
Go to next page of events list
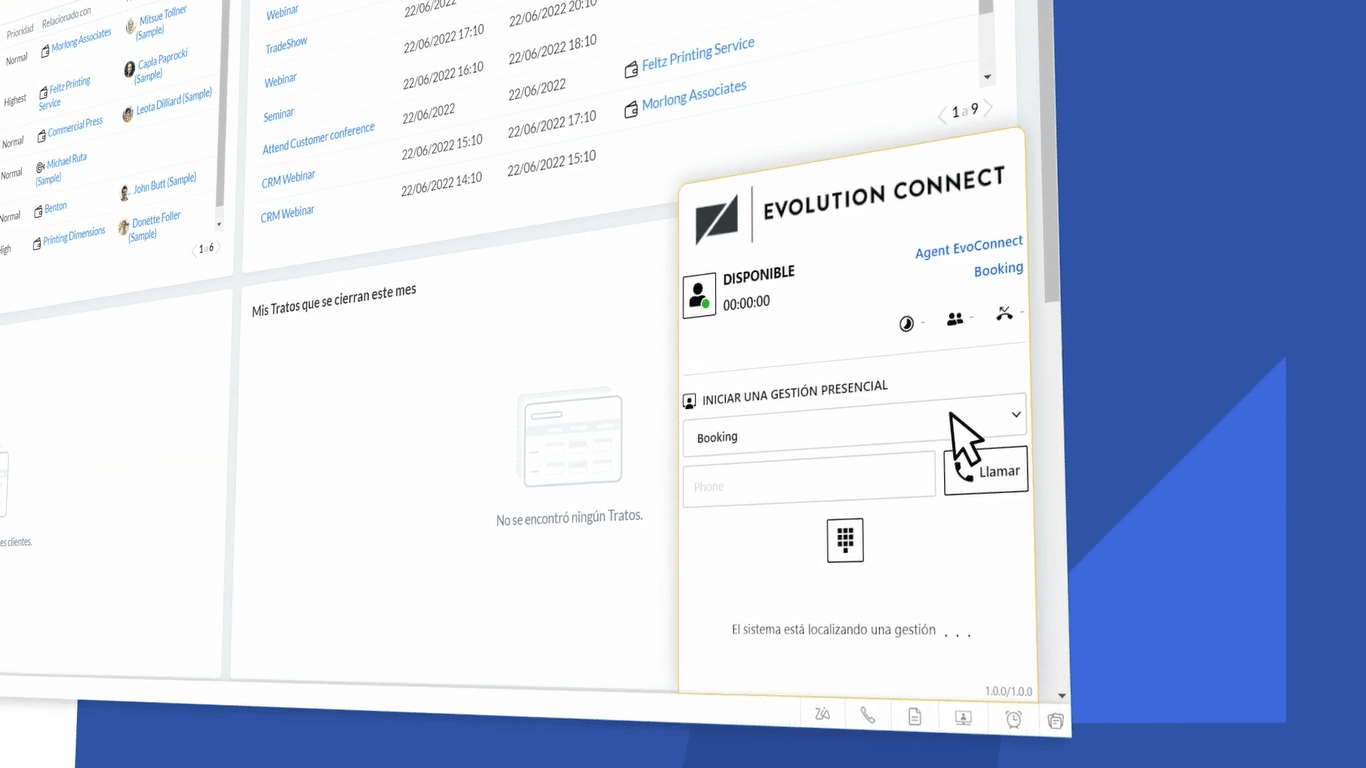(x=988, y=107)
